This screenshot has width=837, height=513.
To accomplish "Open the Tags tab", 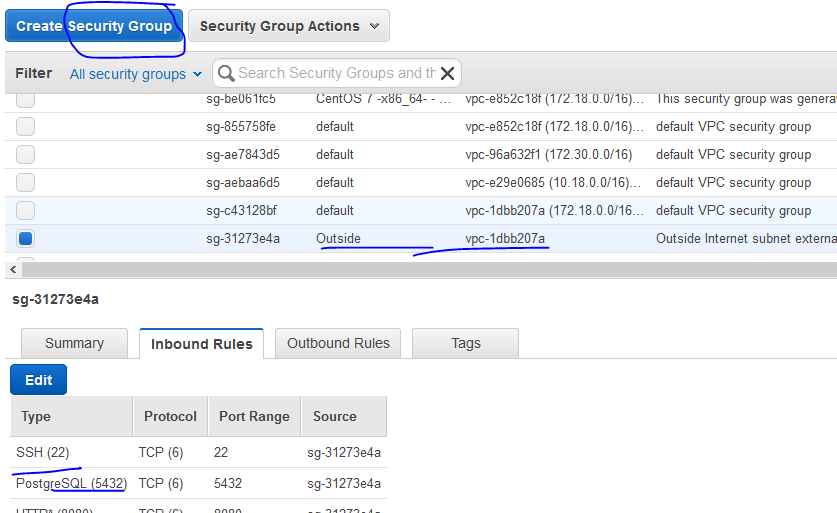I will pyautogui.click(x=465, y=343).
